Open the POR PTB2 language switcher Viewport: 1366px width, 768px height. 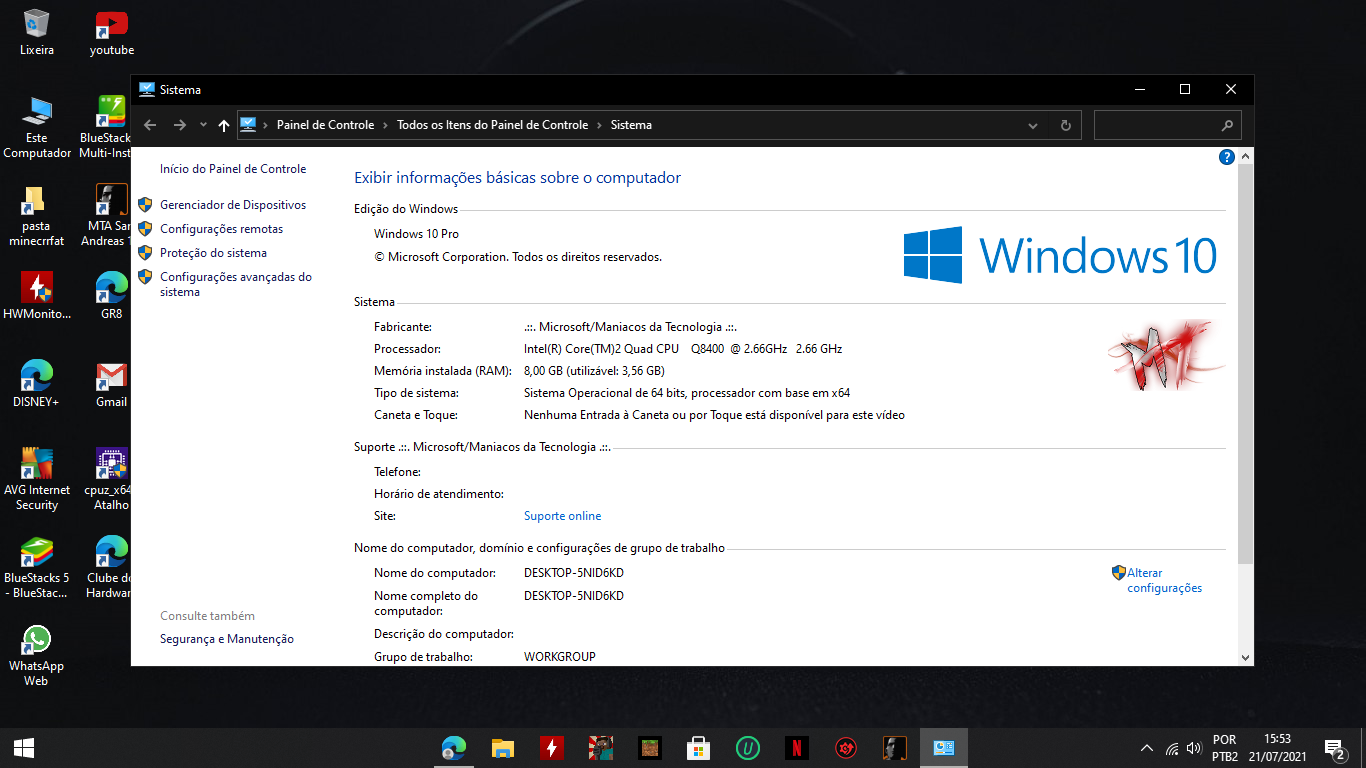tap(1224, 748)
